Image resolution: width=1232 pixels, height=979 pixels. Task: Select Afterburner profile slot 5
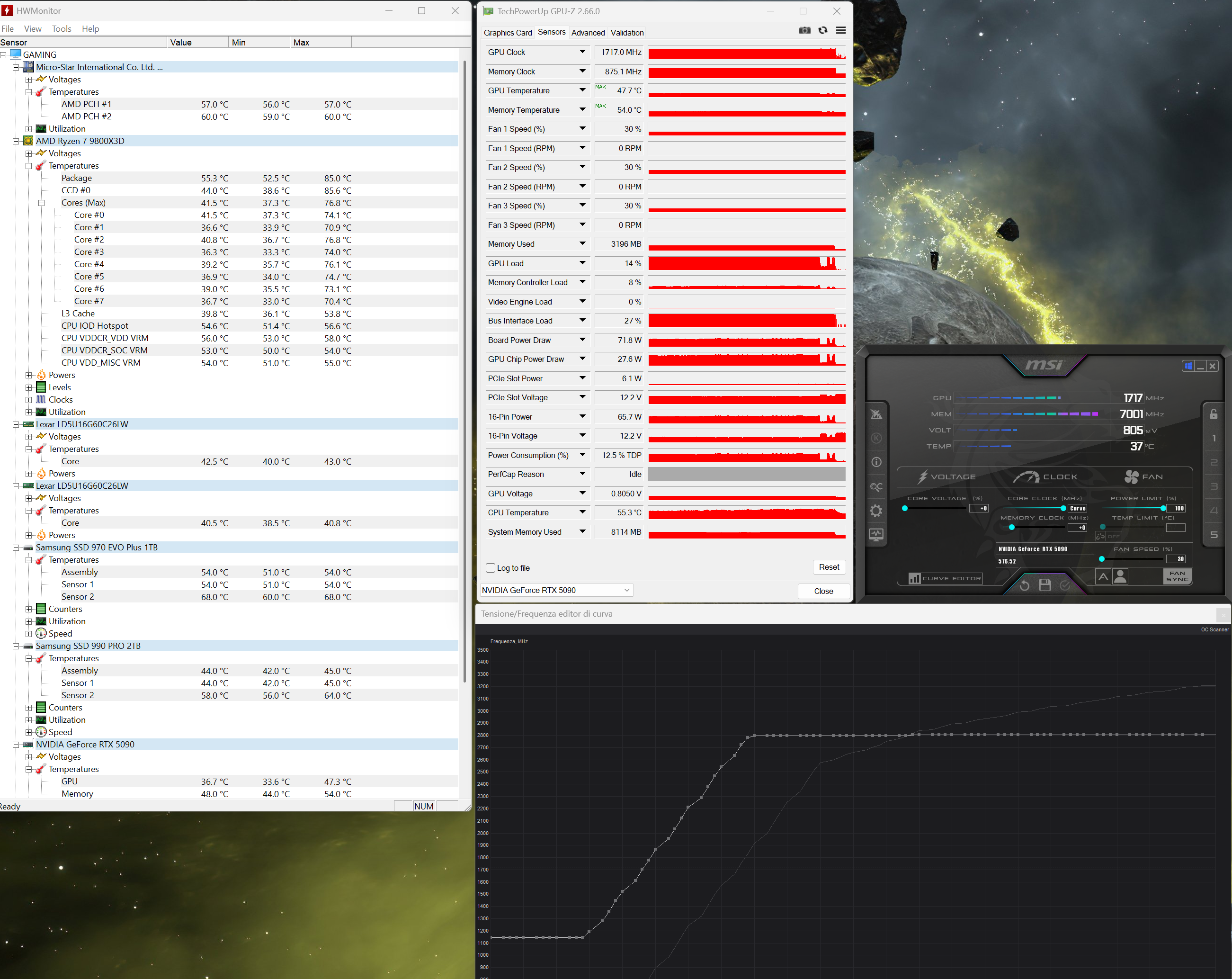[1214, 535]
